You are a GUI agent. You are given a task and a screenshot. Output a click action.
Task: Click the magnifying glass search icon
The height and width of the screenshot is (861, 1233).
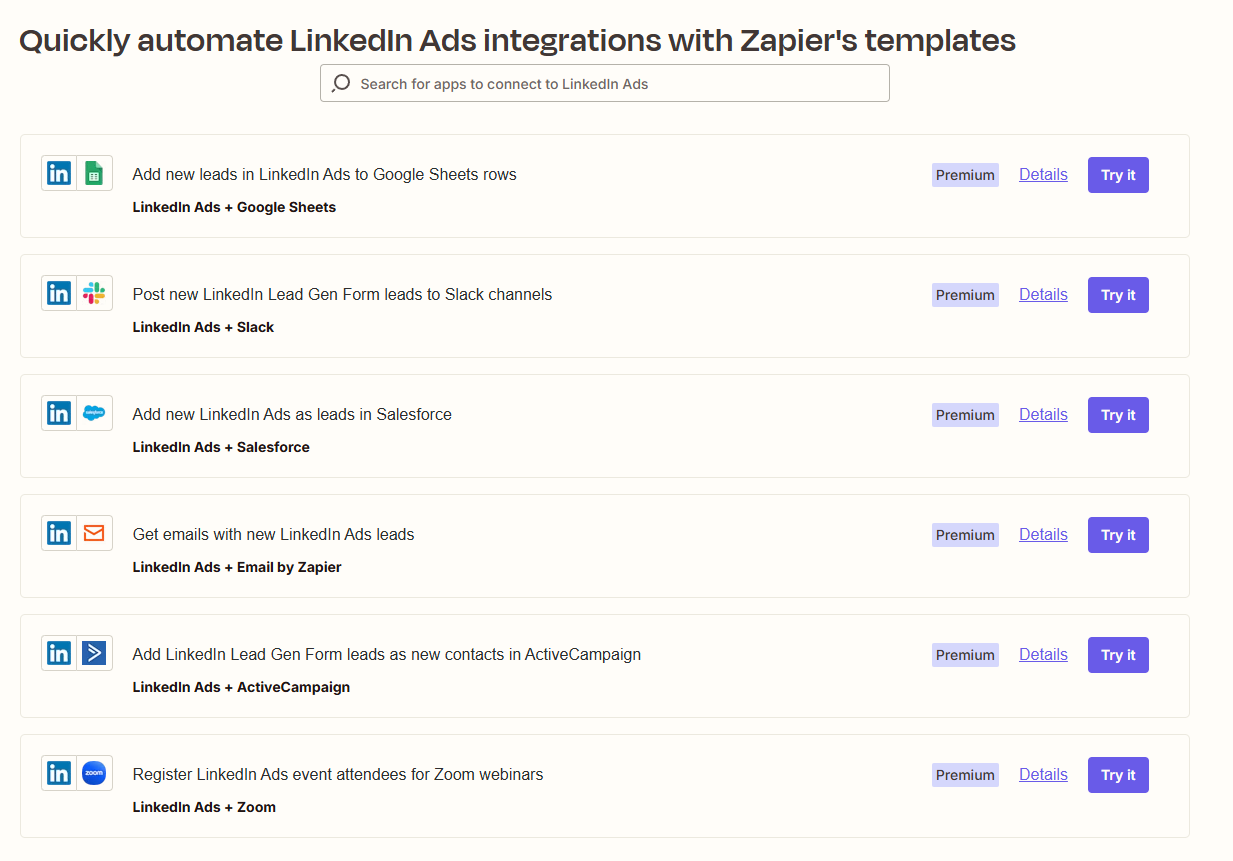pyautogui.click(x=341, y=83)
